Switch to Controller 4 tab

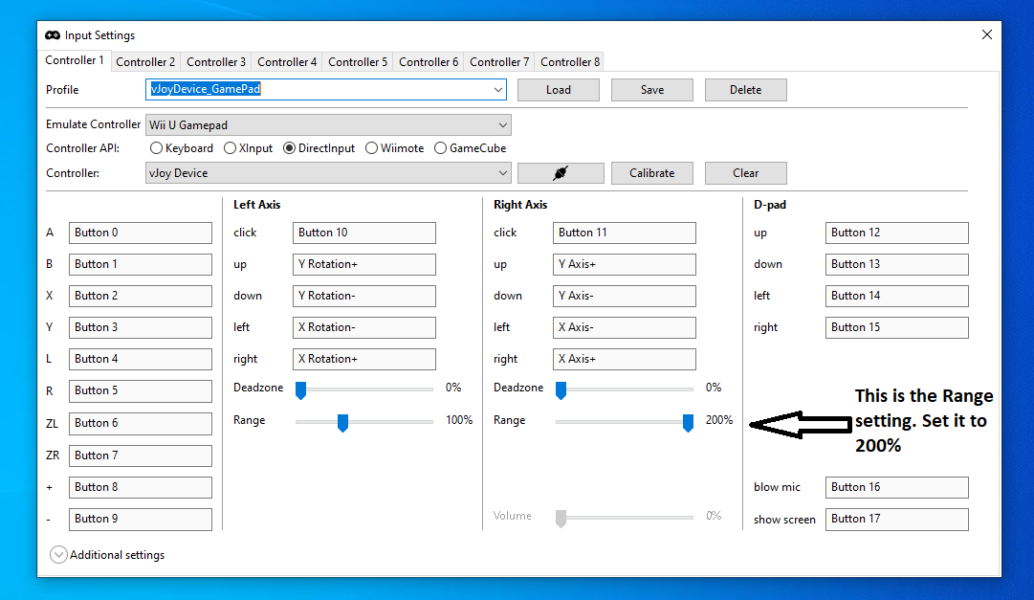tap(287, 62)
